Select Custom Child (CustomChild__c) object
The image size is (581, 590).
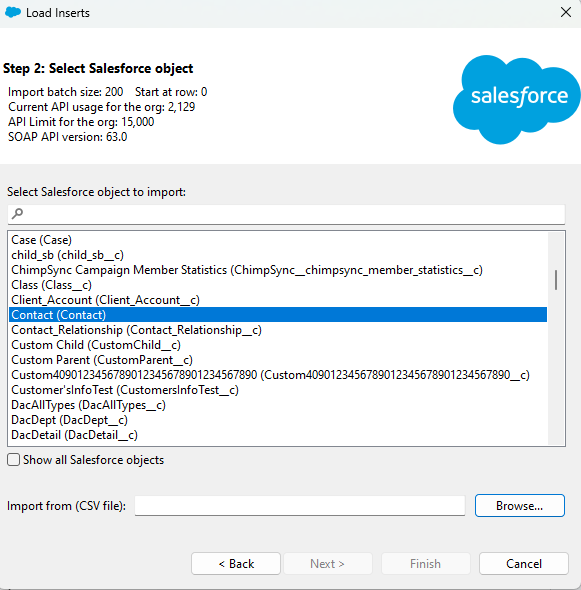[x=278, y=345]
